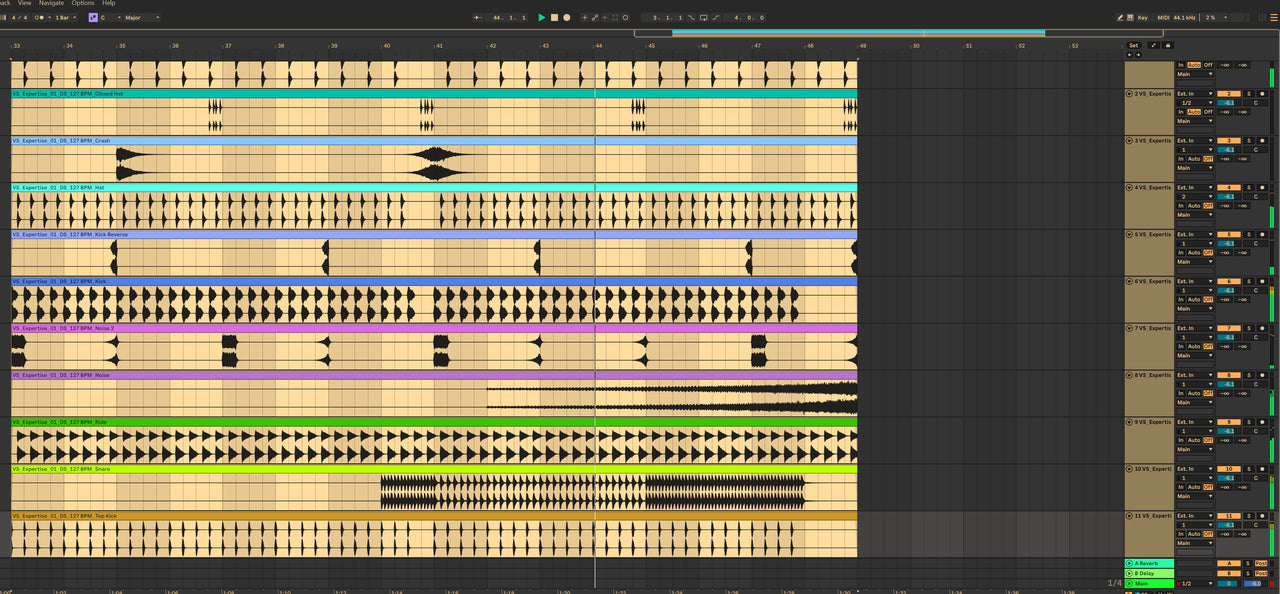Toggle track 4 activator button numbered 4

(1229, 188)
